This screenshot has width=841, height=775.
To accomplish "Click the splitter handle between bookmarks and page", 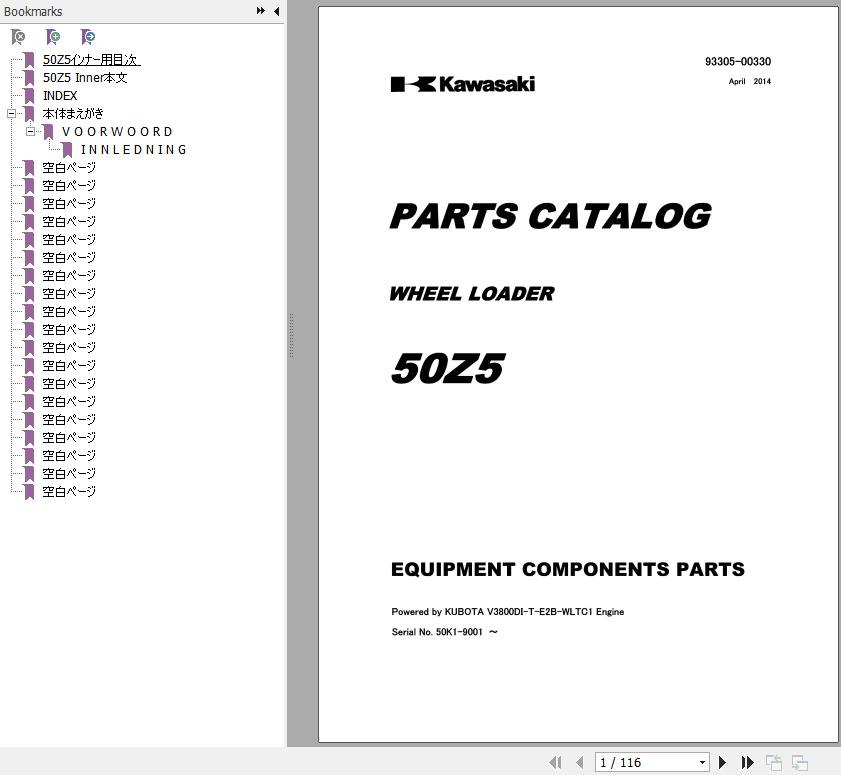I will coord(291,335).
